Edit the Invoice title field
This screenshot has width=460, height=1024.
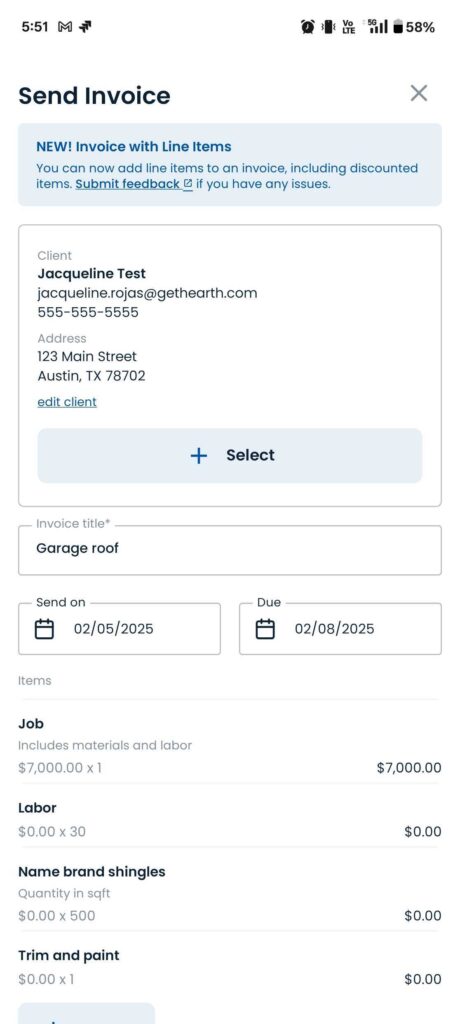[229, 550]
